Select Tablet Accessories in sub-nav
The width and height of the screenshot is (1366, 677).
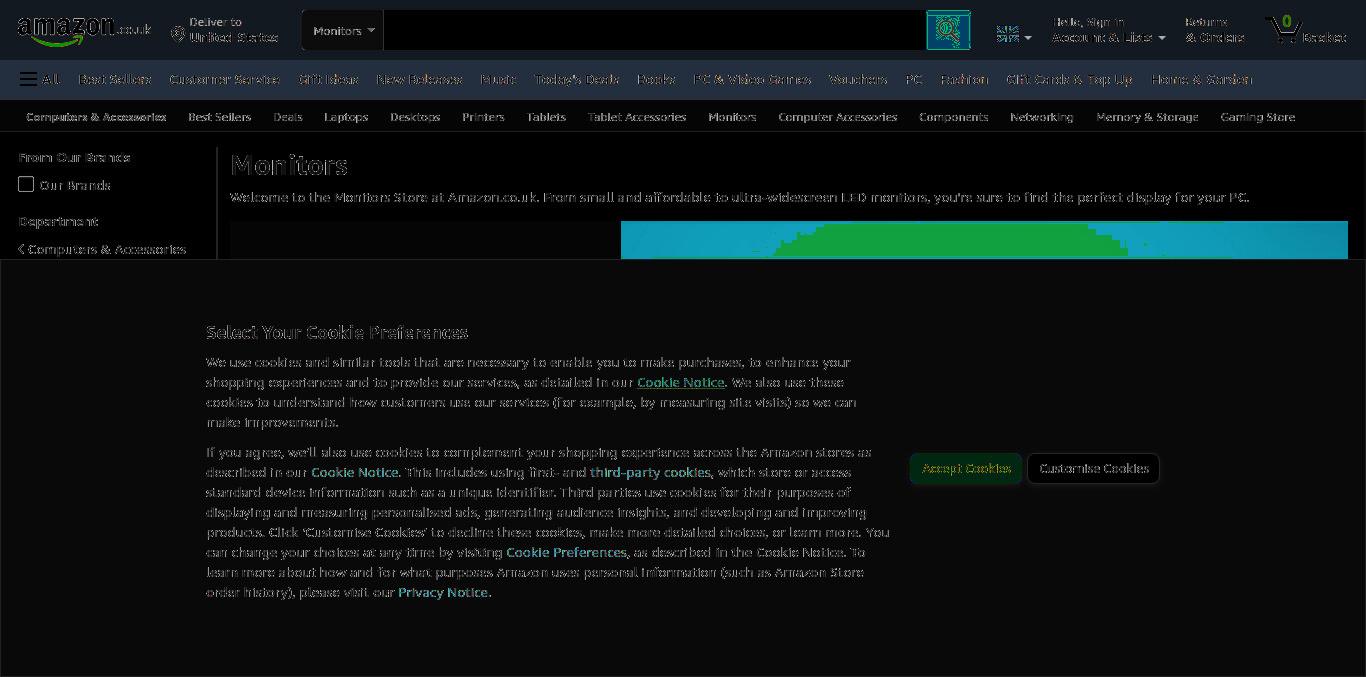click(x=637, y=117)
